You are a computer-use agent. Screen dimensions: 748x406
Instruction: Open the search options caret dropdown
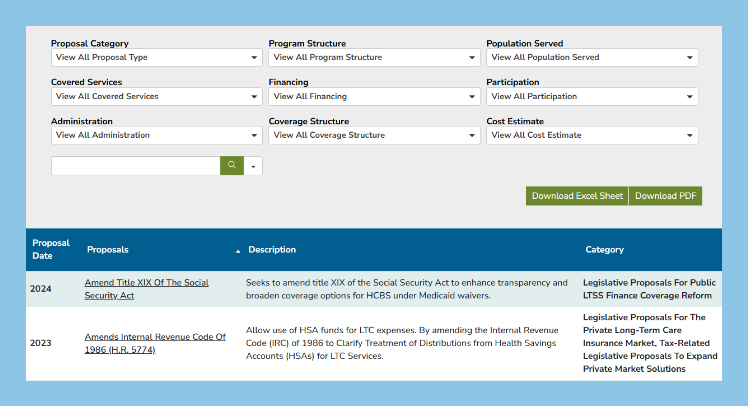pyautogui.click(x=254, y=166)
